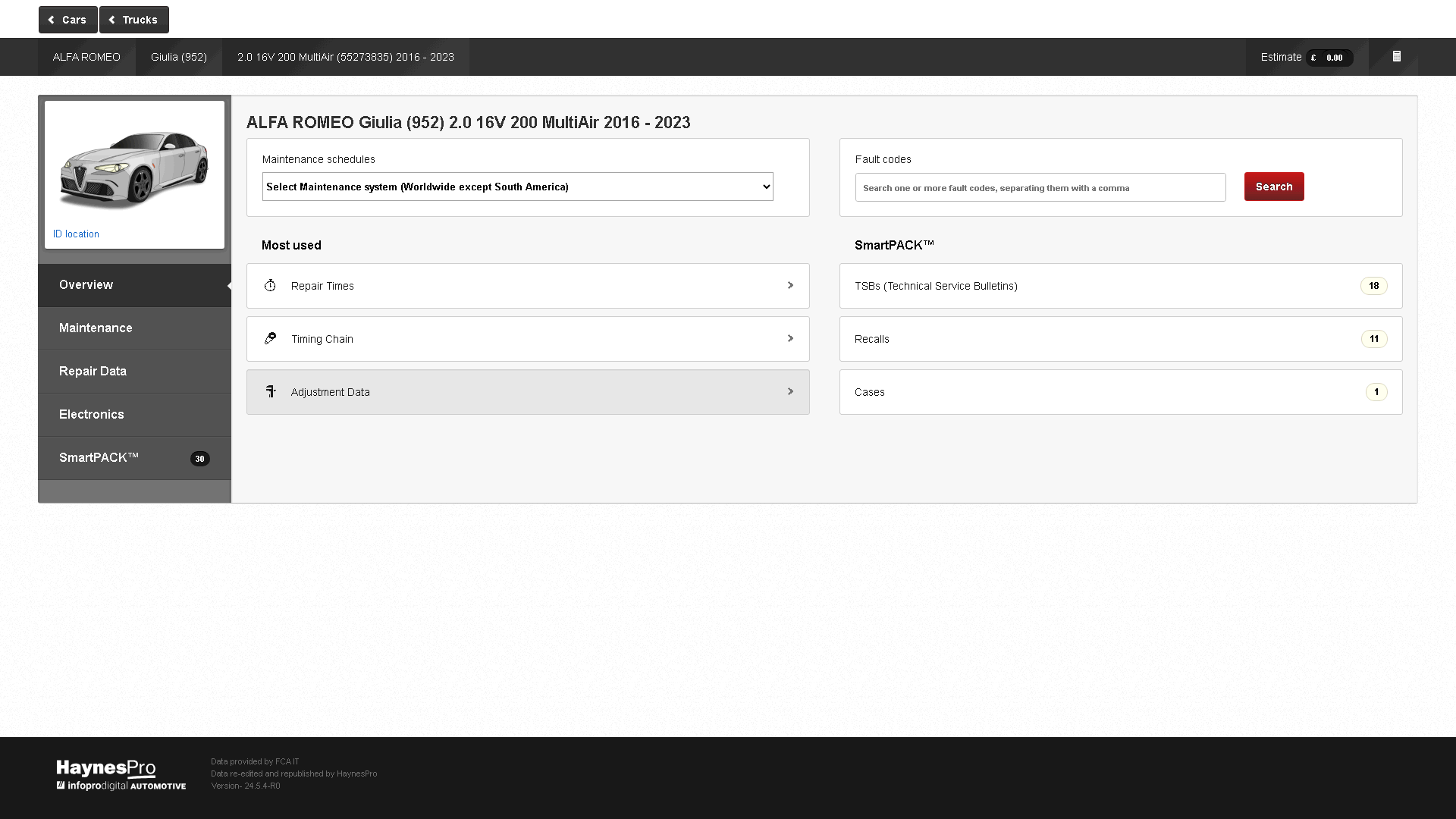This screenshot has width=1456, height=819.
Task: Go back using the Cars button
Action: click(67, 20)
